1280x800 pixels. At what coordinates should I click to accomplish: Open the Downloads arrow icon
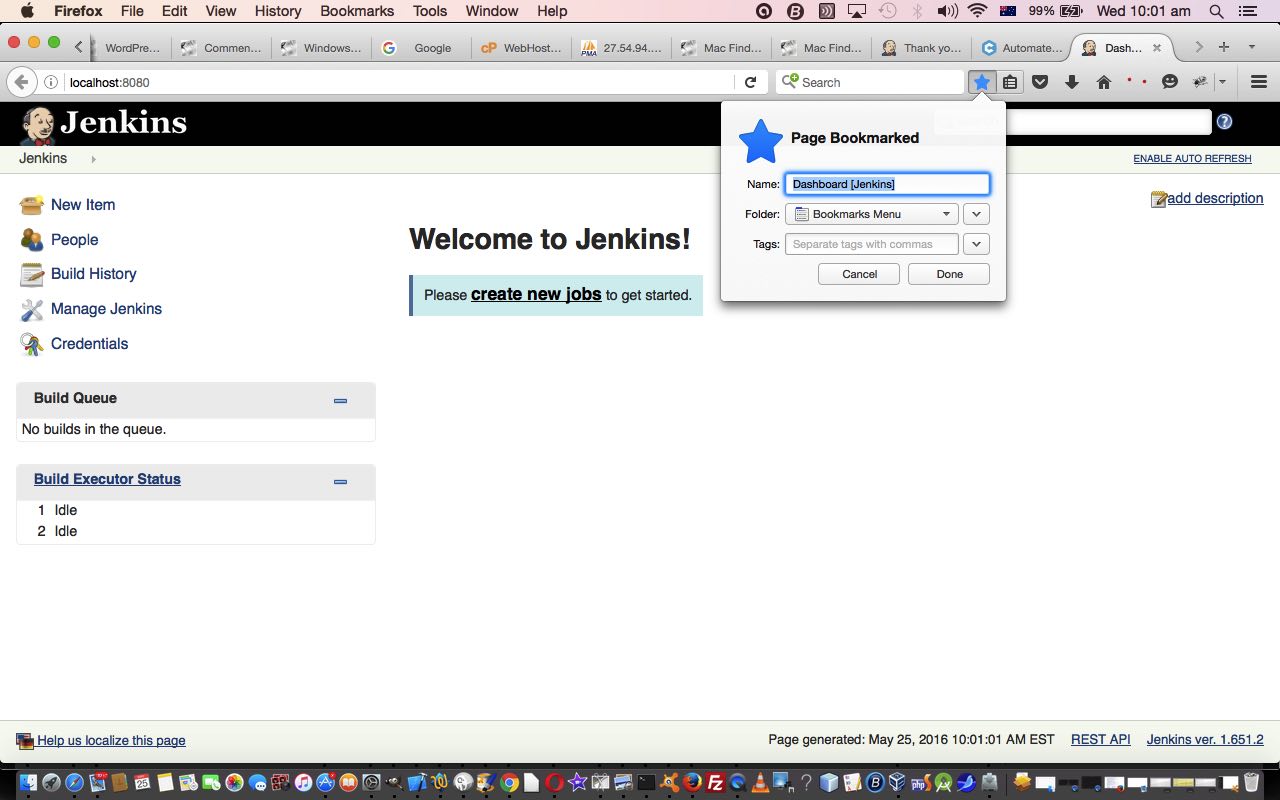click(x=1072, y=82)
